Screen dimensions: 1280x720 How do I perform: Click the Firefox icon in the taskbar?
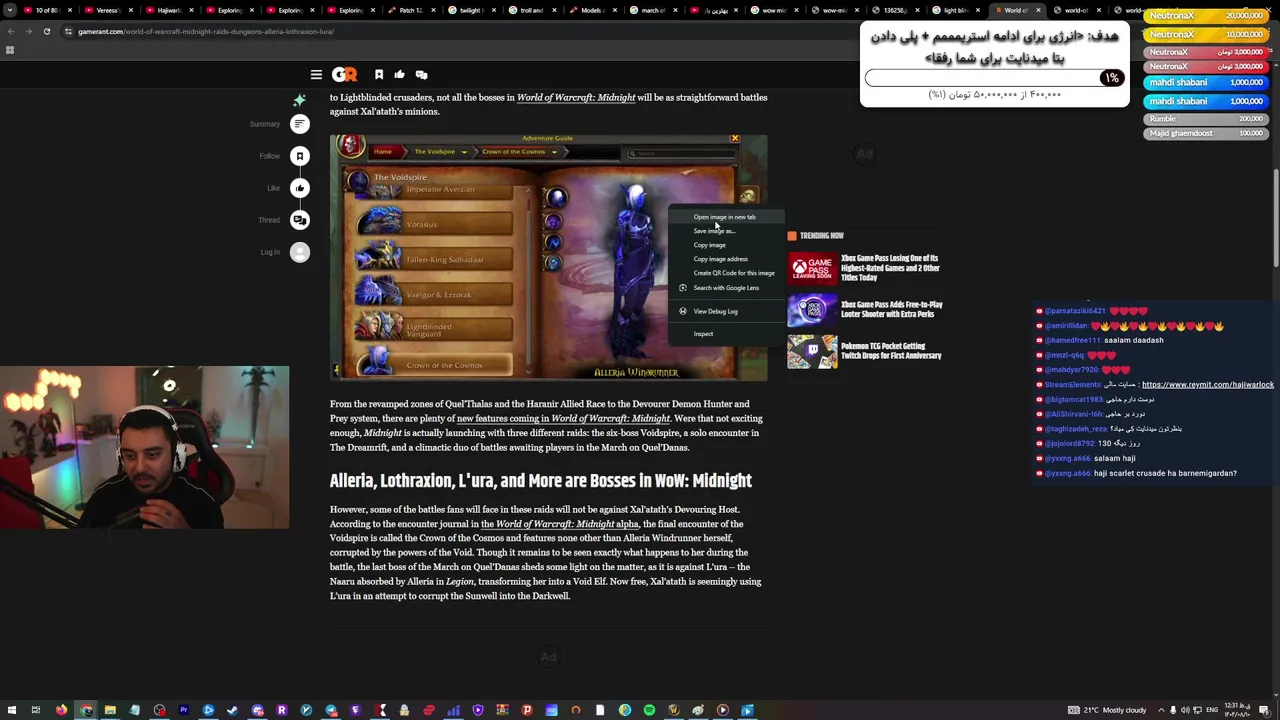point(61,710)
